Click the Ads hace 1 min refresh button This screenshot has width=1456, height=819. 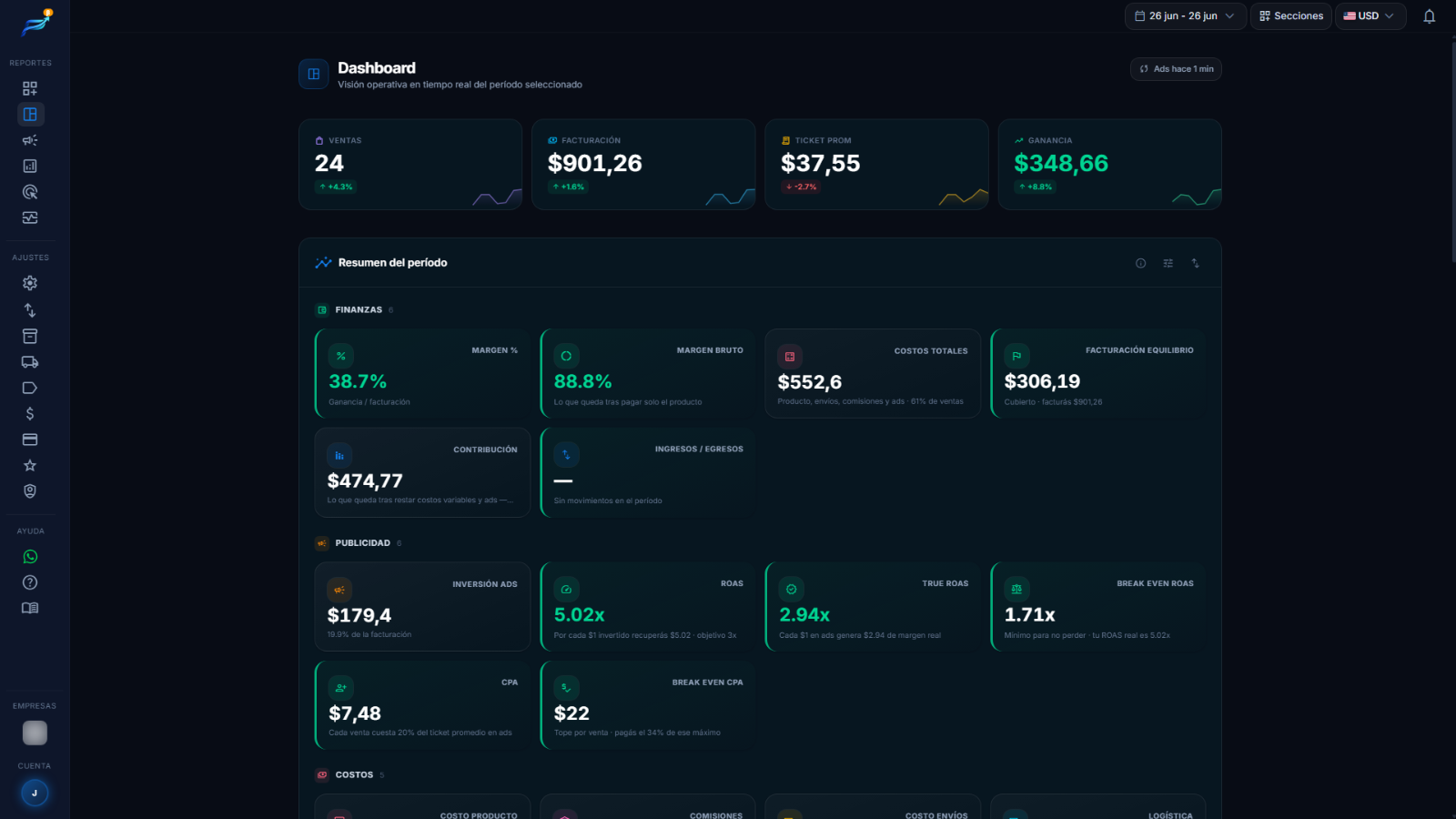coord(1176,69)
